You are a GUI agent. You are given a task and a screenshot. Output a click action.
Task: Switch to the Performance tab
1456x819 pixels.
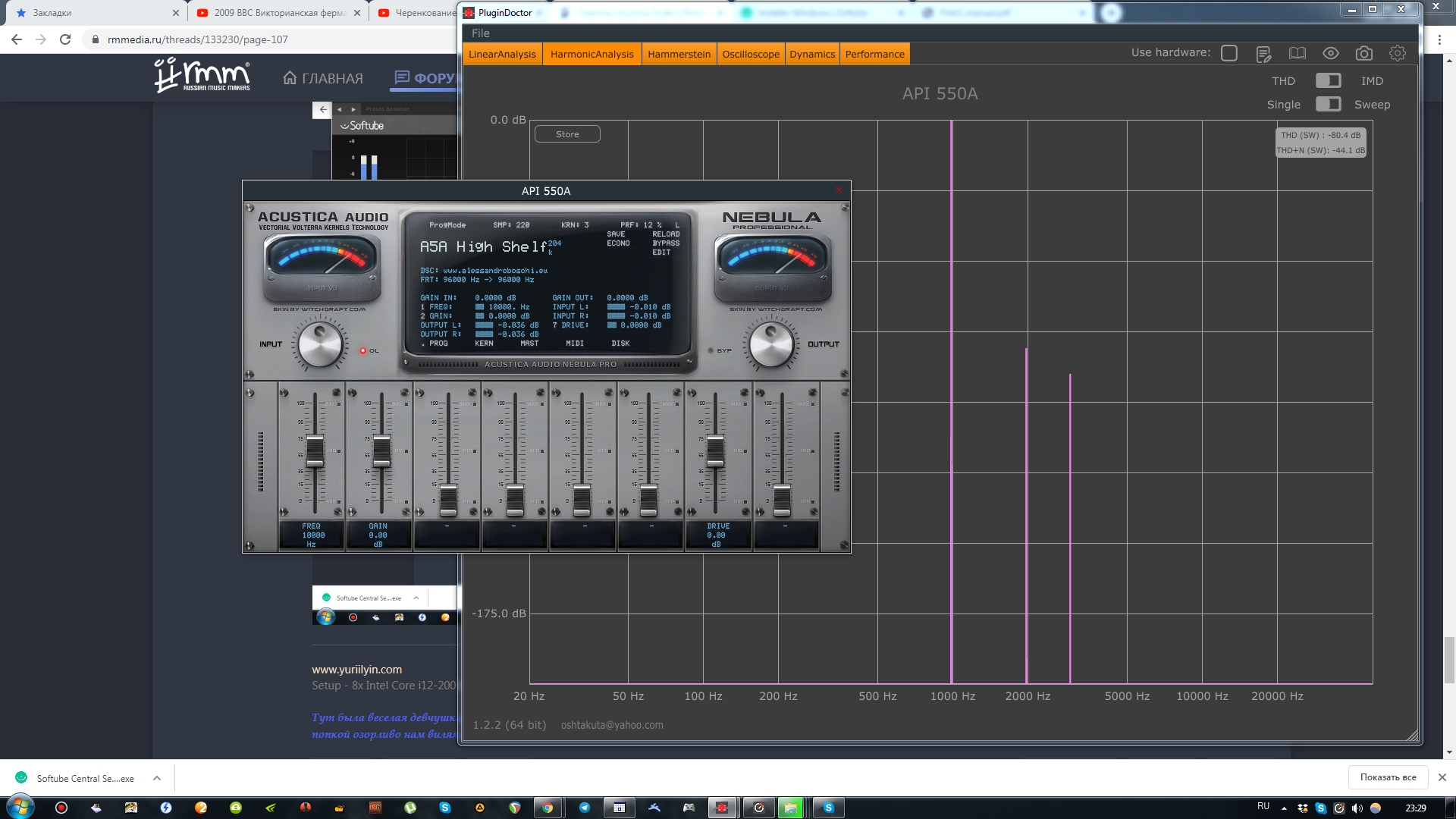874,54
